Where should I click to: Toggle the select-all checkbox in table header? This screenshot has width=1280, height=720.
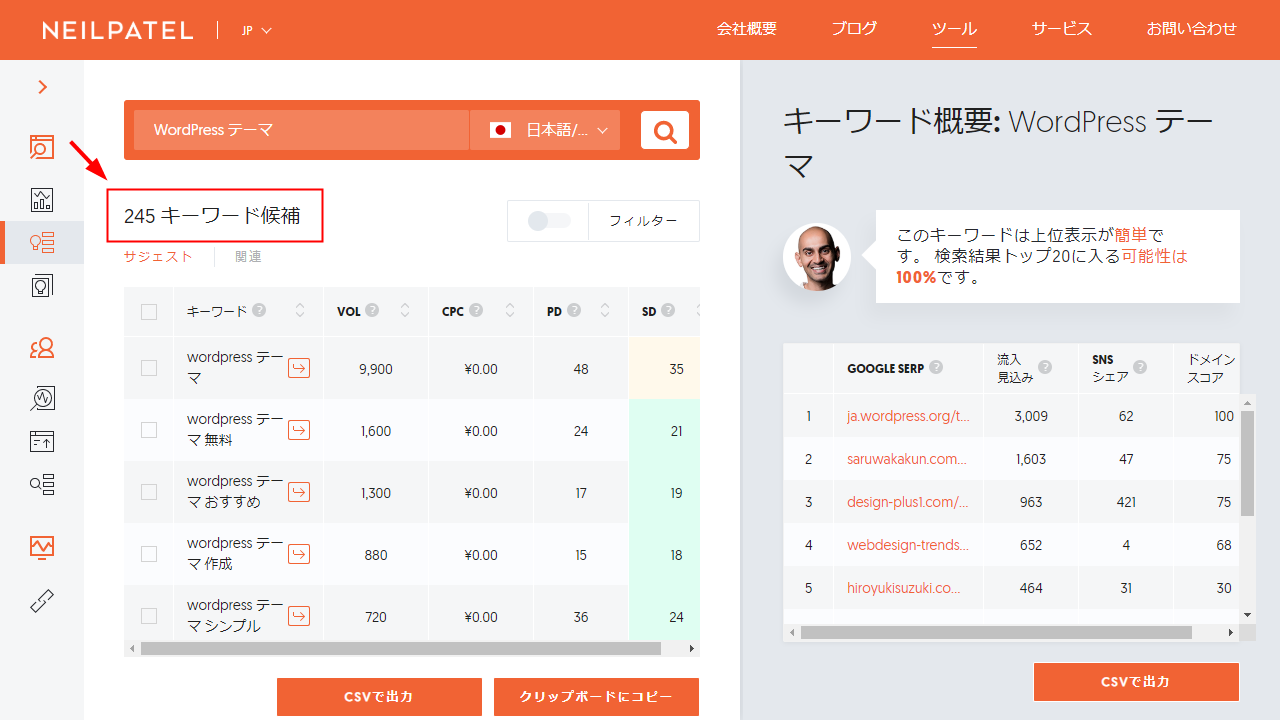pyautogui.click(x=149, y=312)
